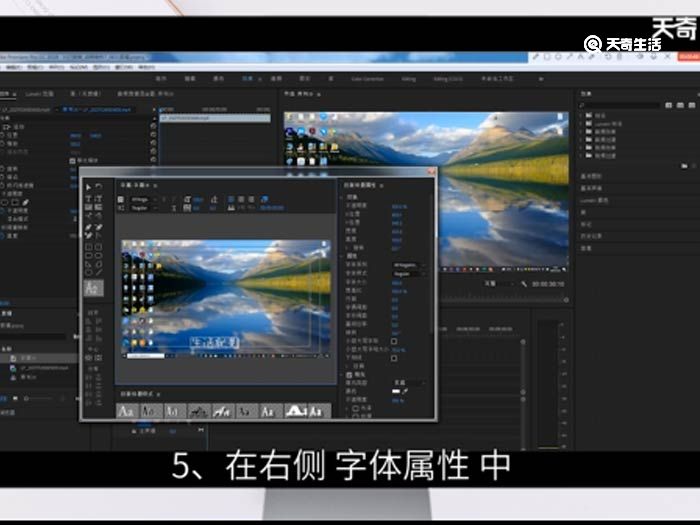Screen dimensions: 700x525
Task: Click the white fill color swatch
Action: coord(397,392)
